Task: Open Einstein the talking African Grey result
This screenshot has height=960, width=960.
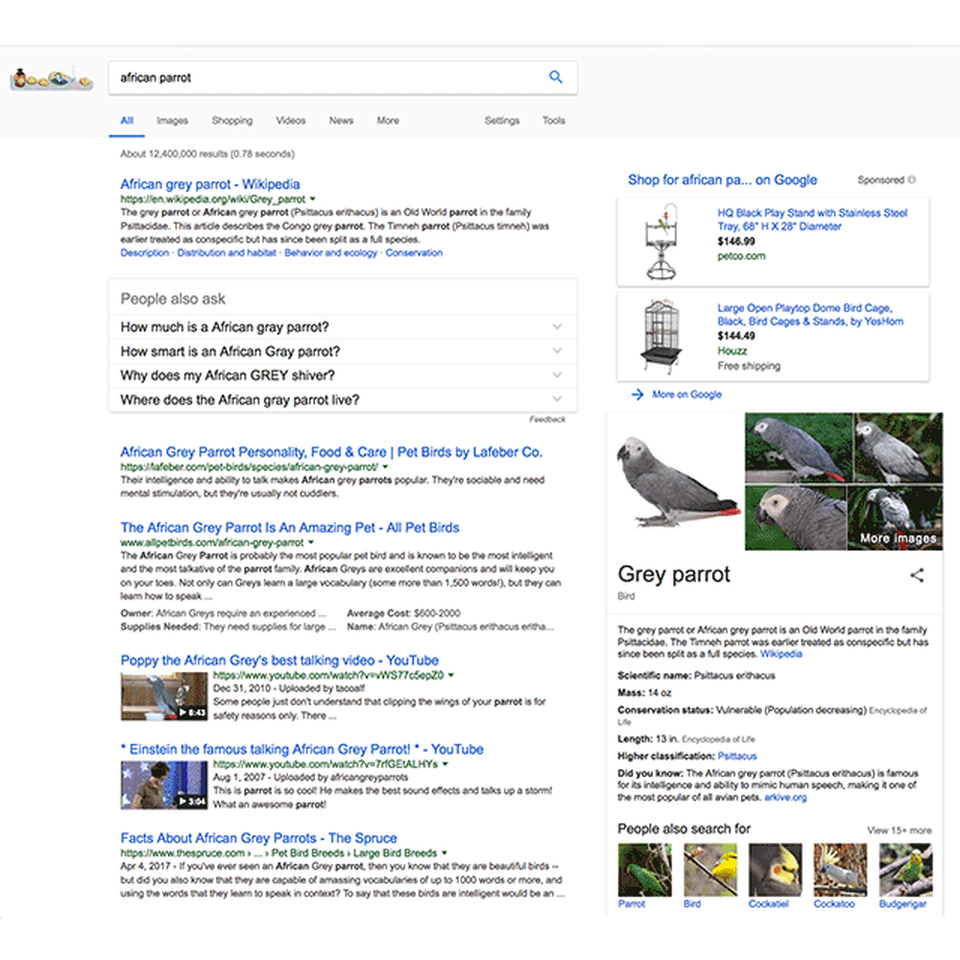Action: coord(302,749)
